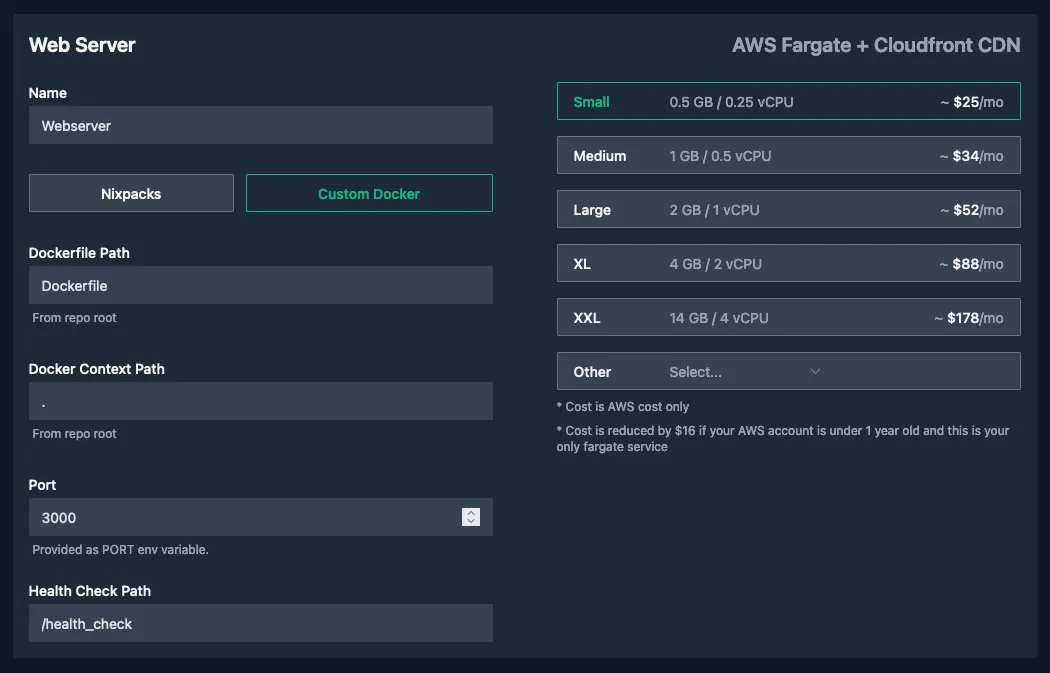Click the AWS Fargate + Cloudfront CDN heading

877,44
